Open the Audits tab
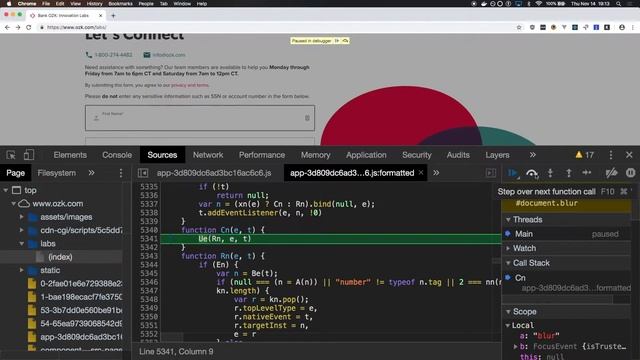This screenshot has height=360, width=640. pyautogui.click(x=458, y=155)
